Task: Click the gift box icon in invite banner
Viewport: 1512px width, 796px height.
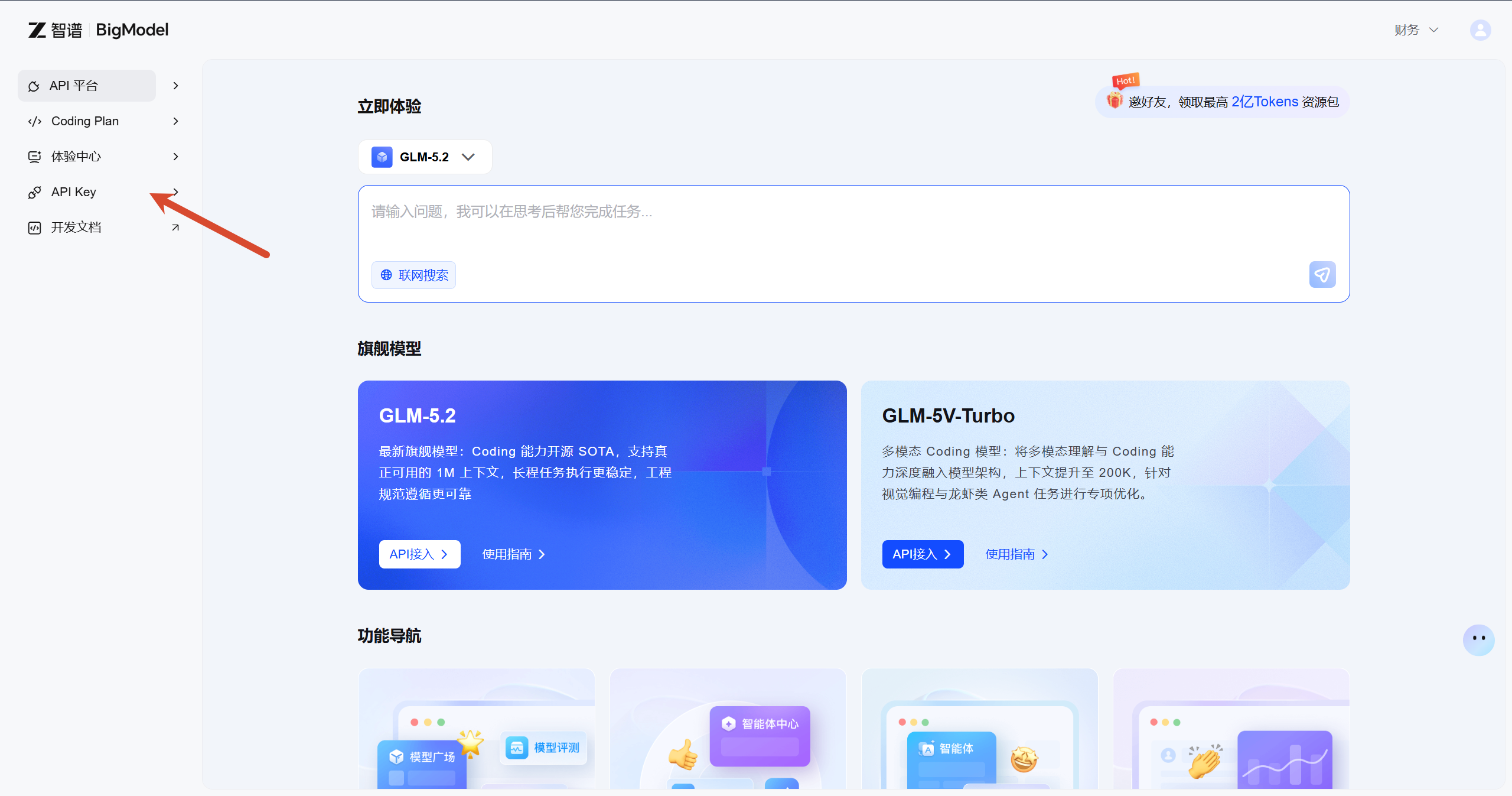Action: coord(1115,100)
